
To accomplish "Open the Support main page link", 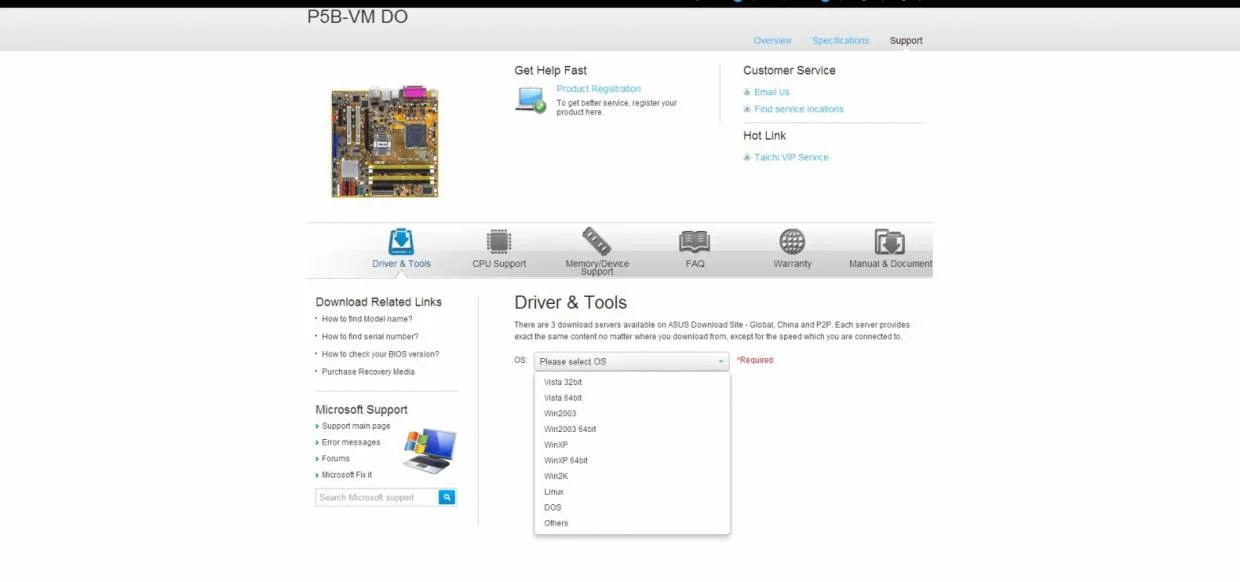I will pyautogui.click(x=356, y=426).
